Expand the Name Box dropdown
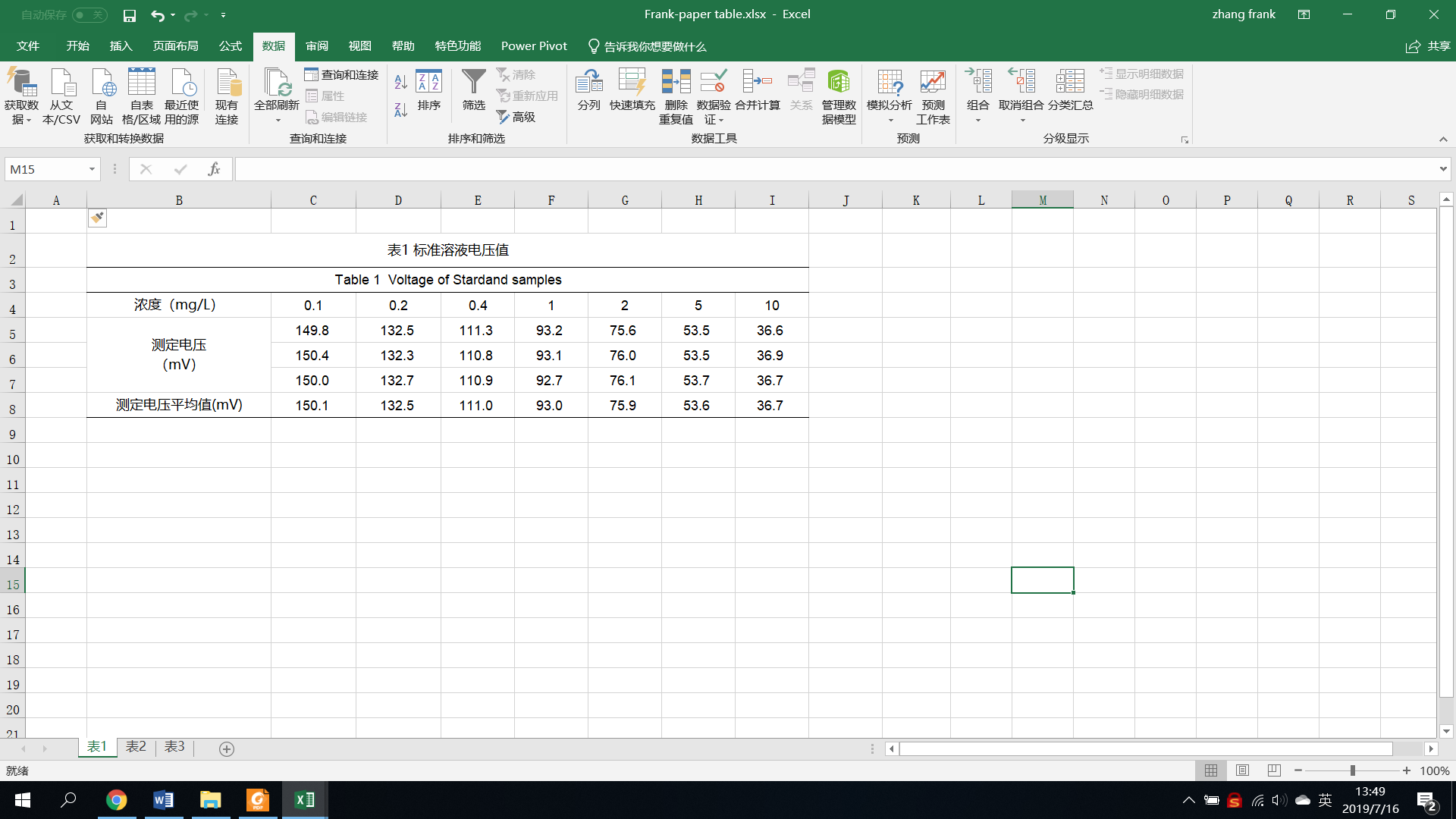1456x819 pixels. [92, 169]
